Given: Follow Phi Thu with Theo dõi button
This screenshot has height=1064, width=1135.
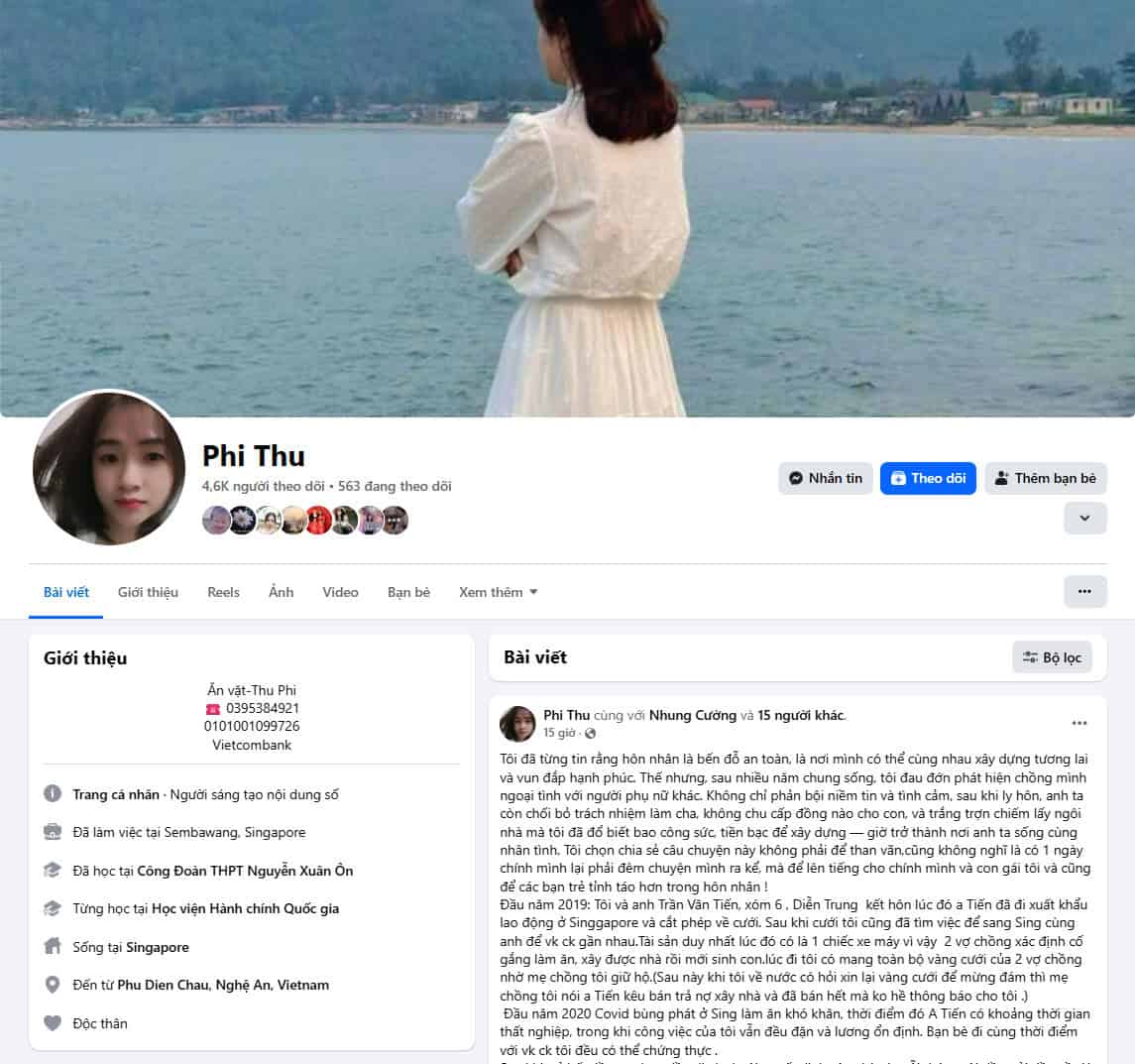Looking at the screenshot, I should point(928,478).
